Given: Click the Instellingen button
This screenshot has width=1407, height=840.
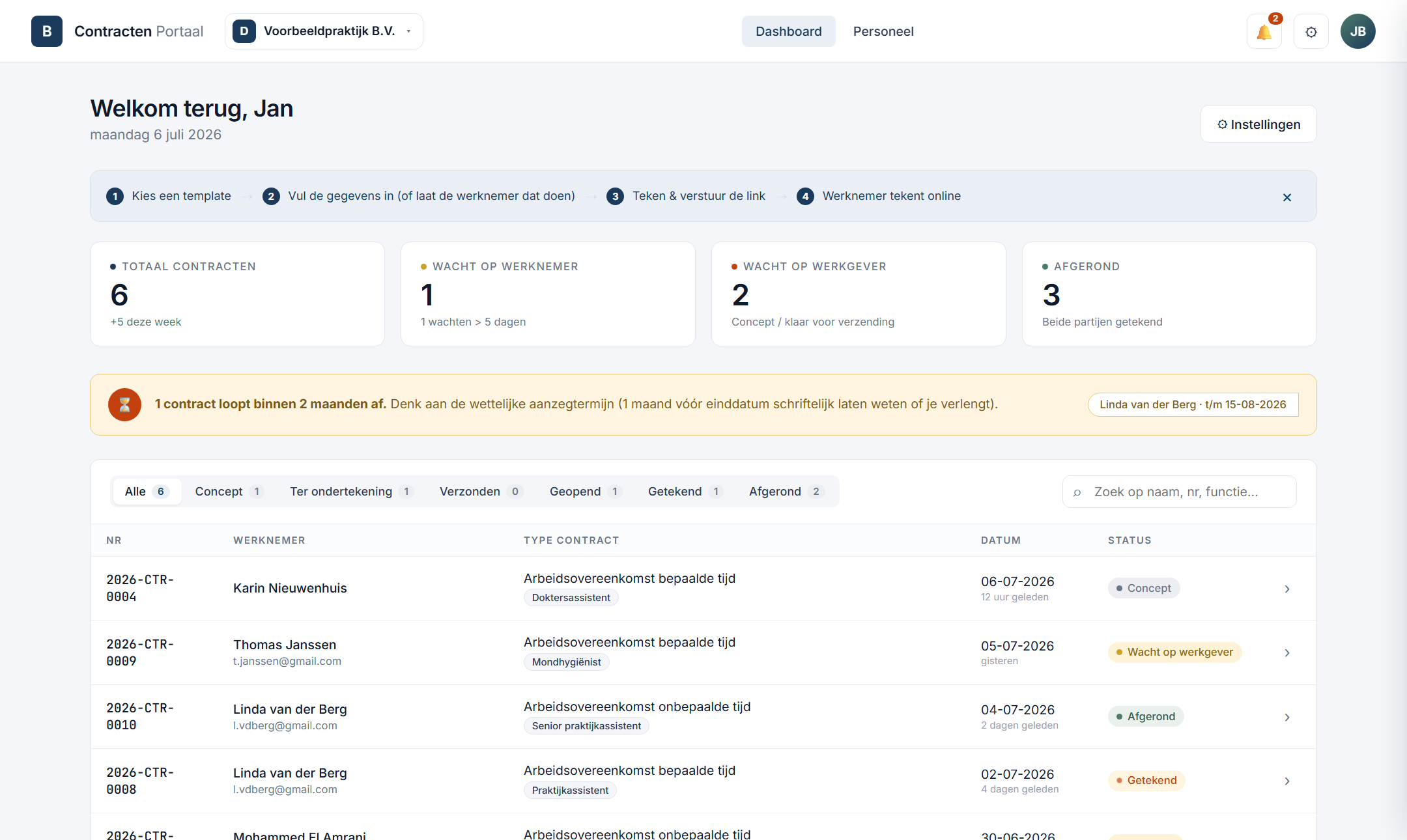Looking at the screenshot, I should (1258, 124).
